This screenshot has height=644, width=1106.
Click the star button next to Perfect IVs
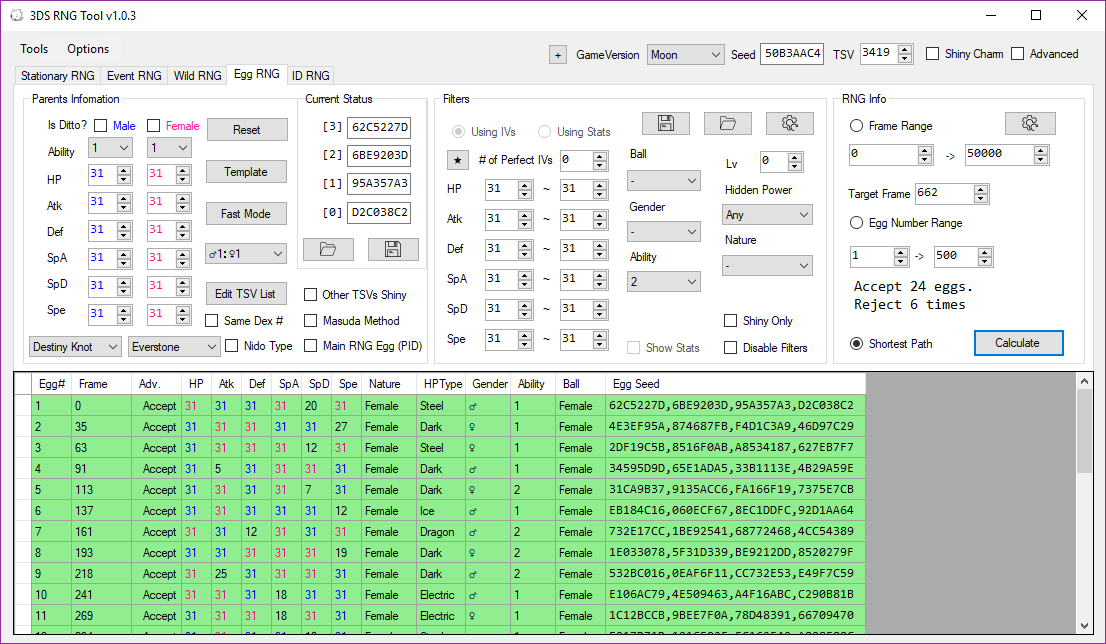pyautogui.click(x=457, y=160)
